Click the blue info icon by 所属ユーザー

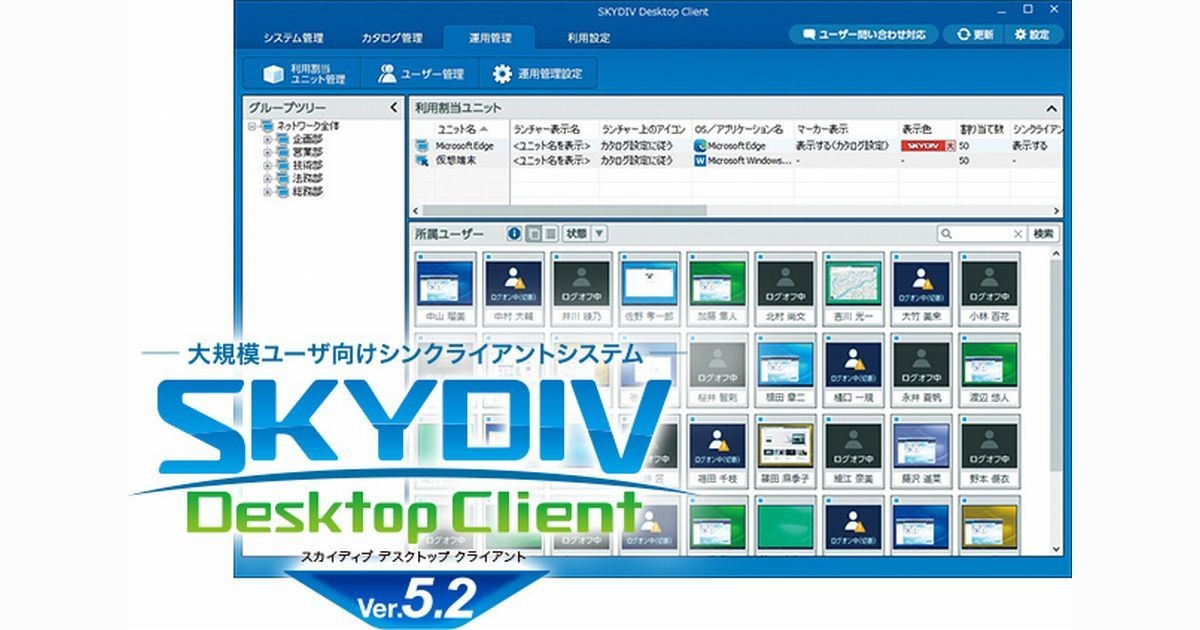(515, 234)
